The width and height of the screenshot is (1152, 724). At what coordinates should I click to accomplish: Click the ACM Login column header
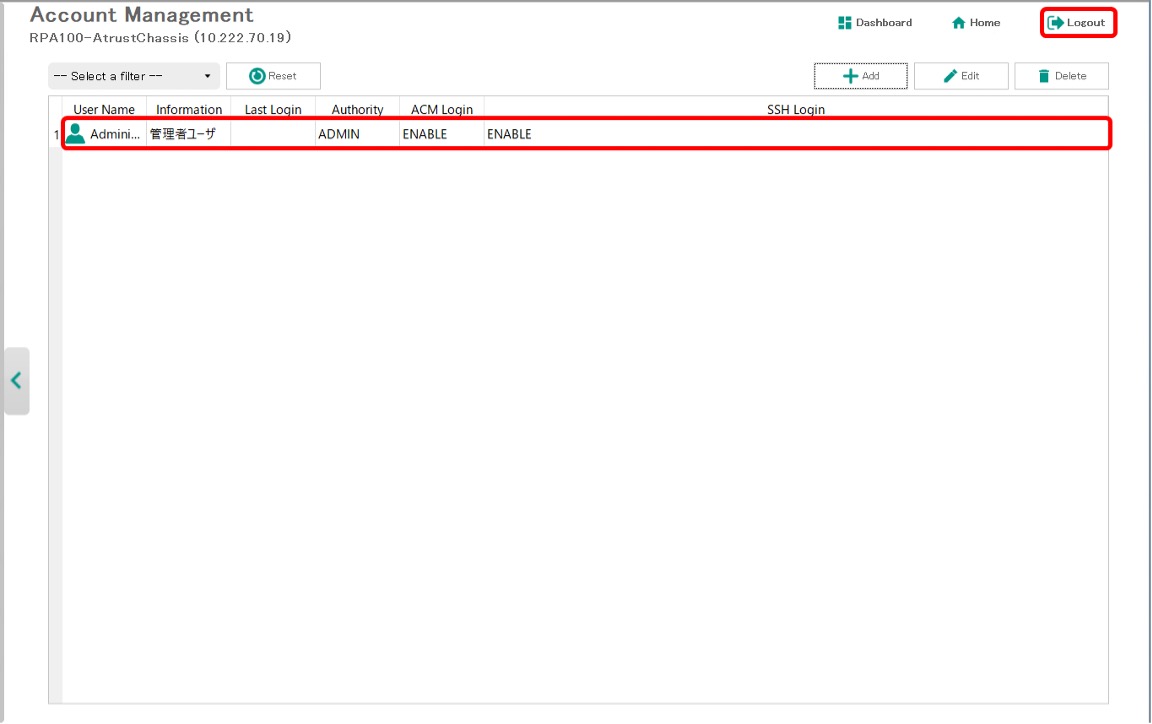point(442,110)
